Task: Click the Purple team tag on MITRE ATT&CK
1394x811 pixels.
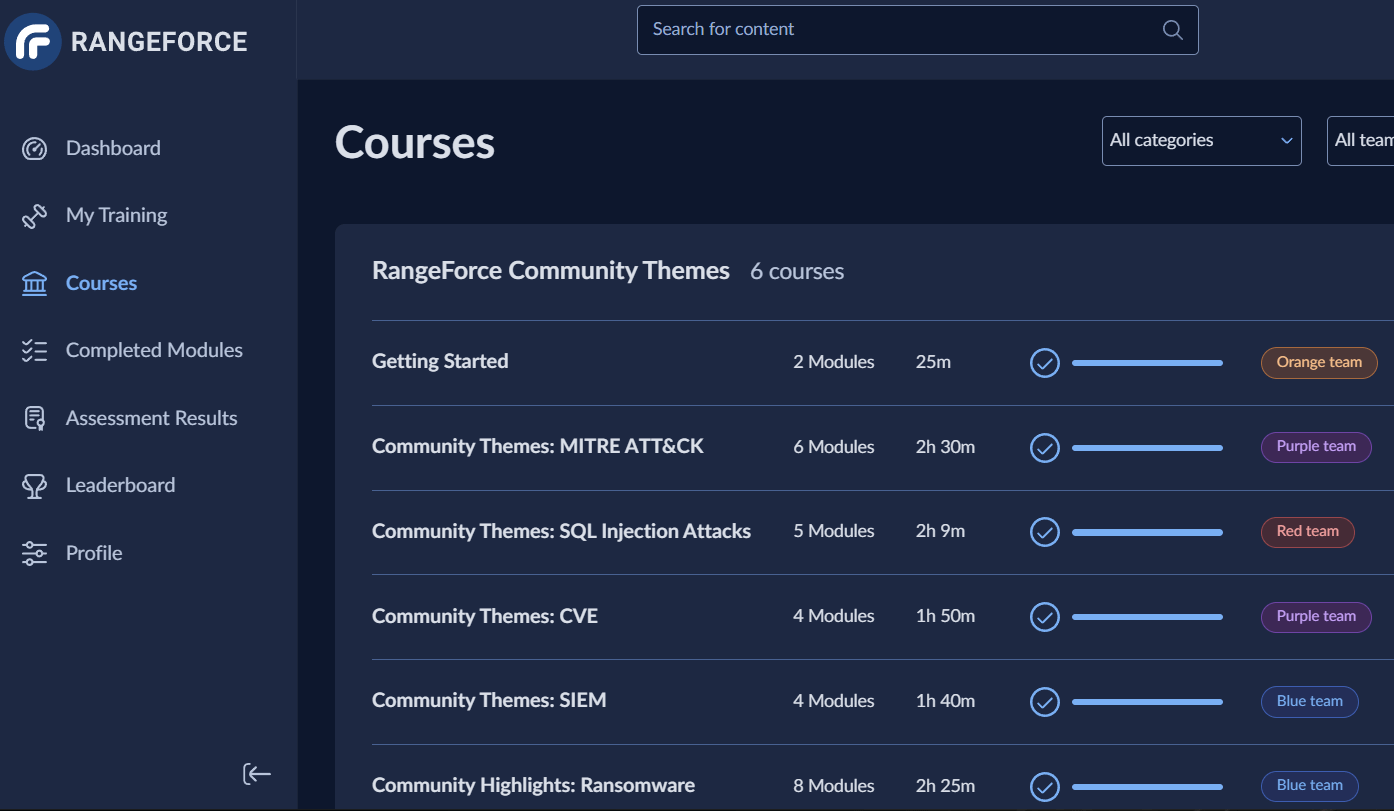Action: pos(1316,447)
